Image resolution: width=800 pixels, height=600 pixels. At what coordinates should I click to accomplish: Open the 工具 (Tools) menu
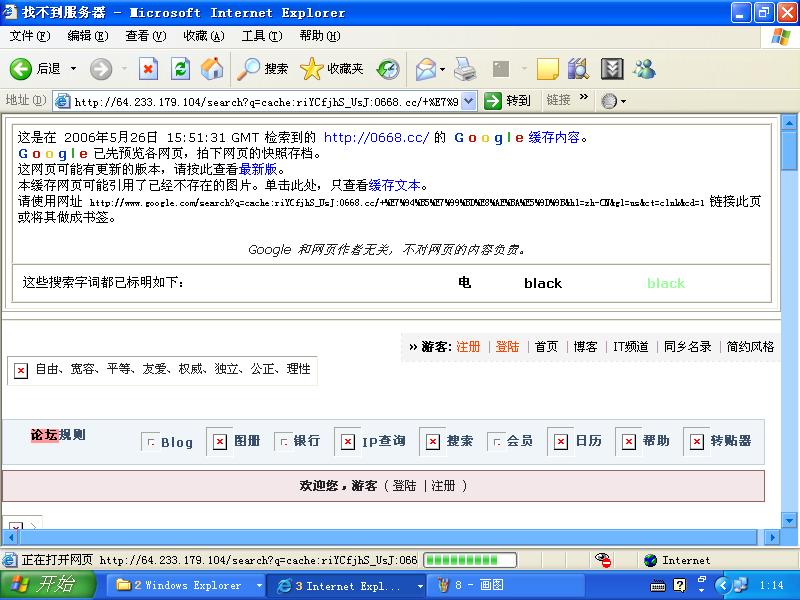coord(261,36)
